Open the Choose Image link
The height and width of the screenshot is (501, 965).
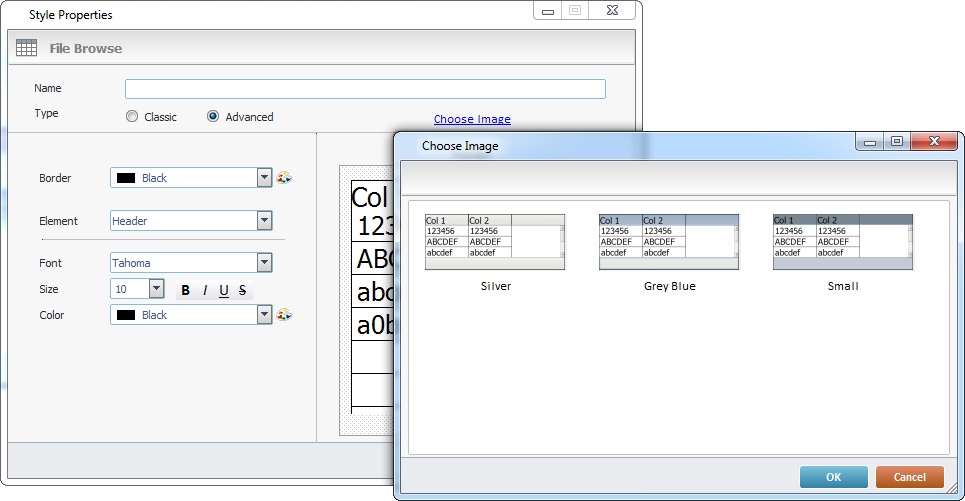tap(472, 119)
